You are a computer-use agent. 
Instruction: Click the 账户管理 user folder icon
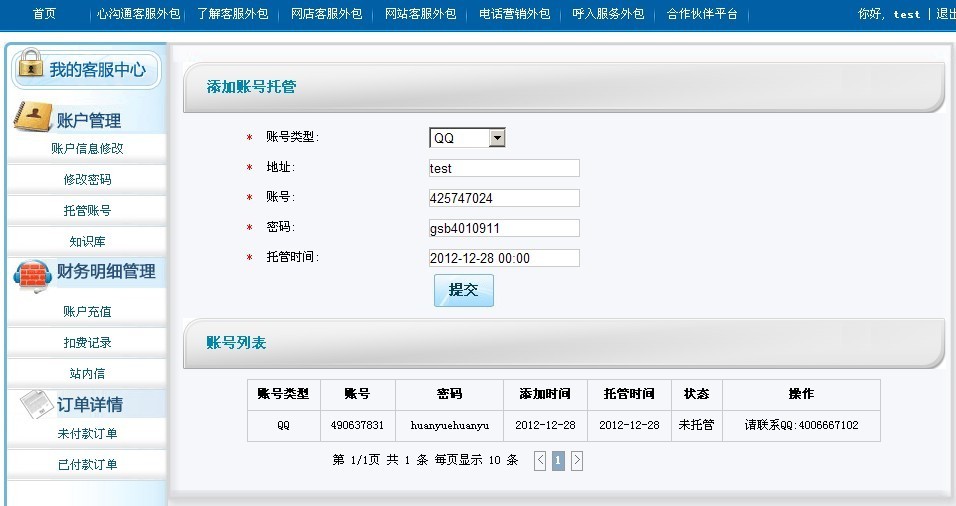(x=32, y=118)
